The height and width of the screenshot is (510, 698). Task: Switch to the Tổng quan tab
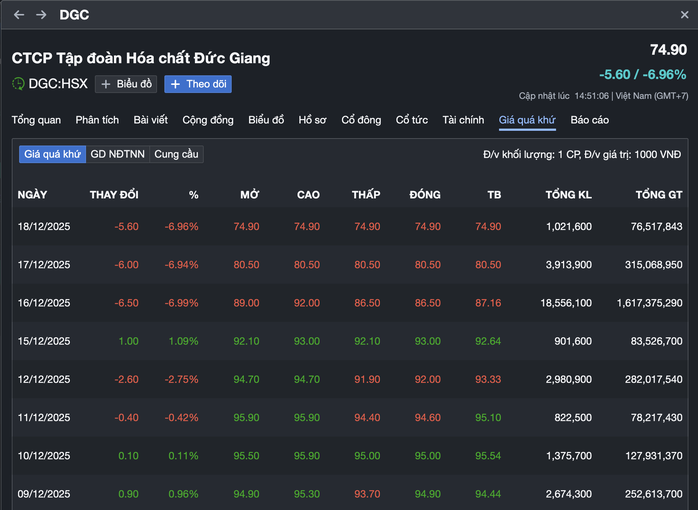coord(36,120)
